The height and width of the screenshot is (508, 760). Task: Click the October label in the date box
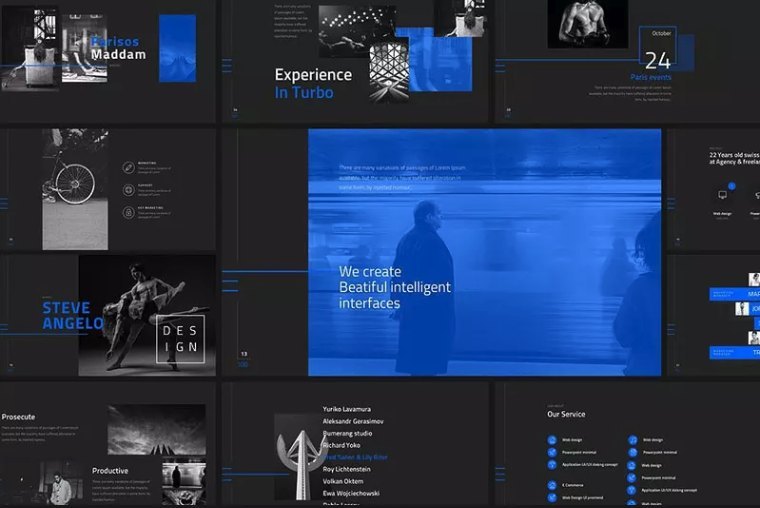tap(661, 33)
